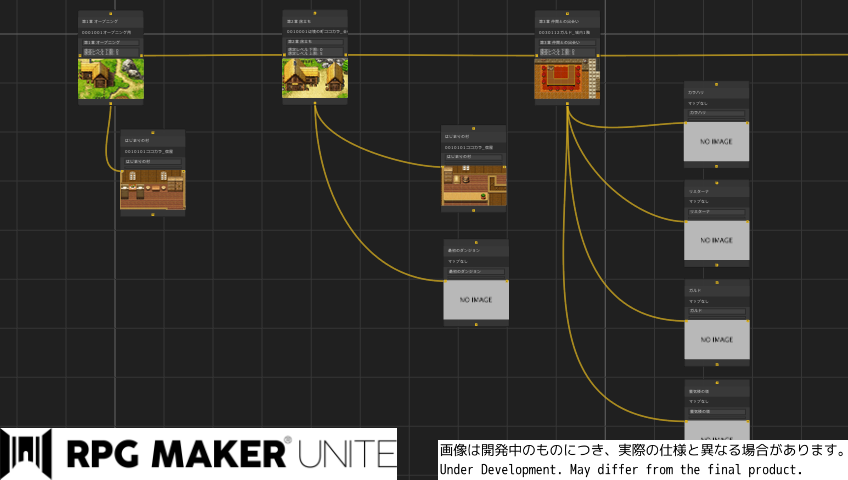Click NO IMAGE placeholder of ガルド node
The height and width of the screenshot is (480, 848).
click(x=717, y=339)
